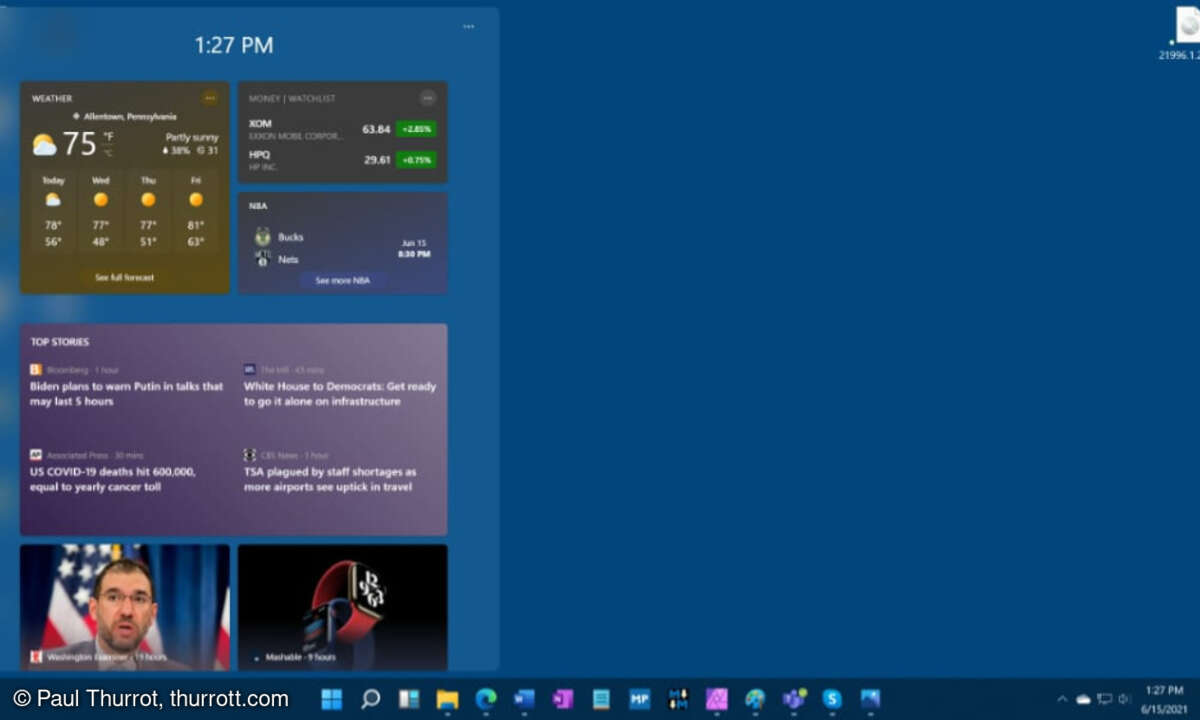Open network status tray icon

coord(1105,699)
